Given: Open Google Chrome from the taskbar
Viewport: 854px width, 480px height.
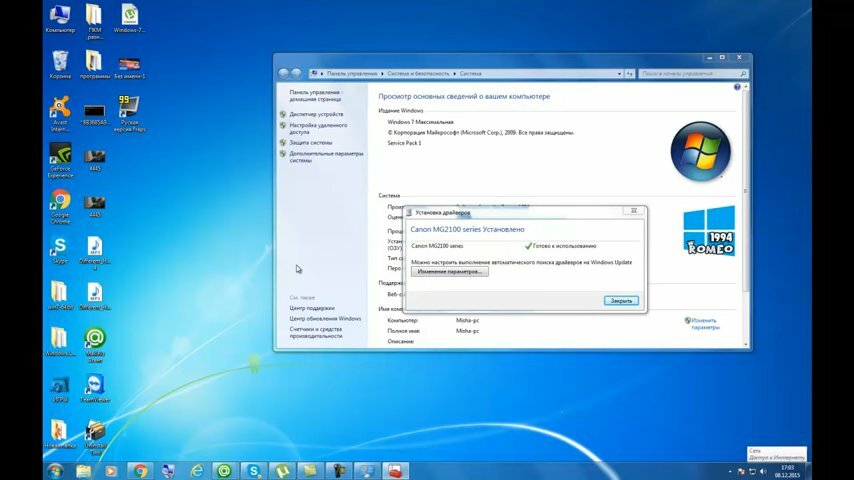Looking at the screenshot, I should tap(140, 471).
